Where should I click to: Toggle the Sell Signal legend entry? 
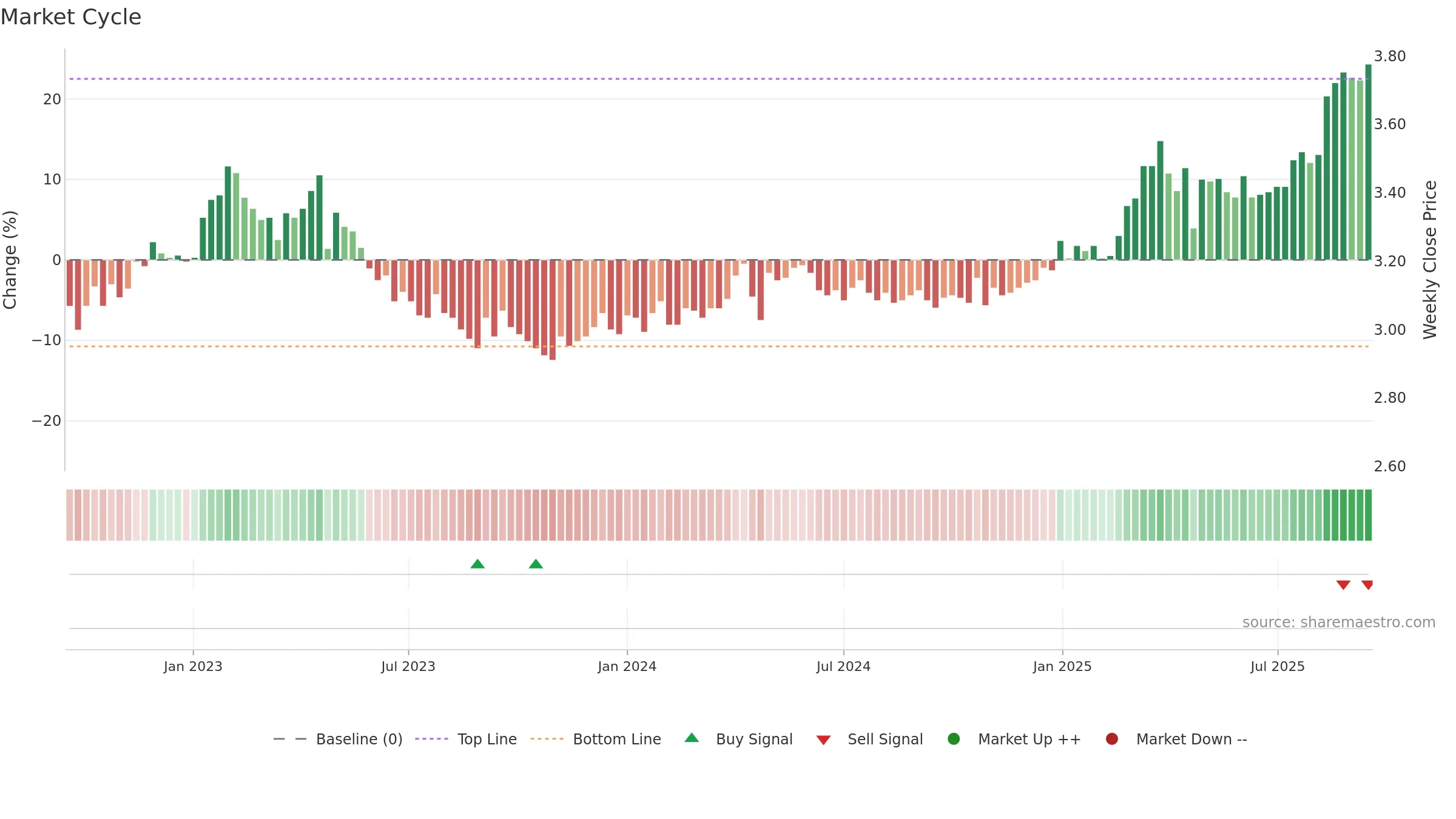click(x=869, y=739)
